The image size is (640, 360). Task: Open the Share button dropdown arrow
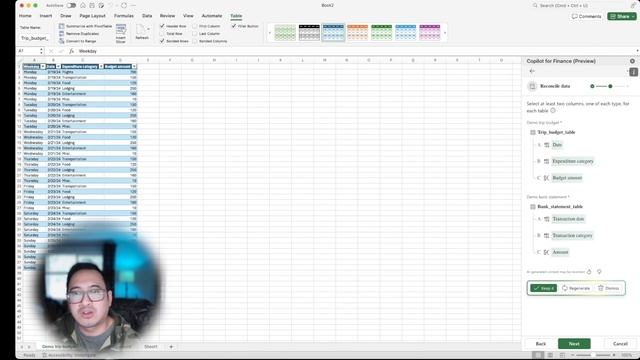coord(633,16)
